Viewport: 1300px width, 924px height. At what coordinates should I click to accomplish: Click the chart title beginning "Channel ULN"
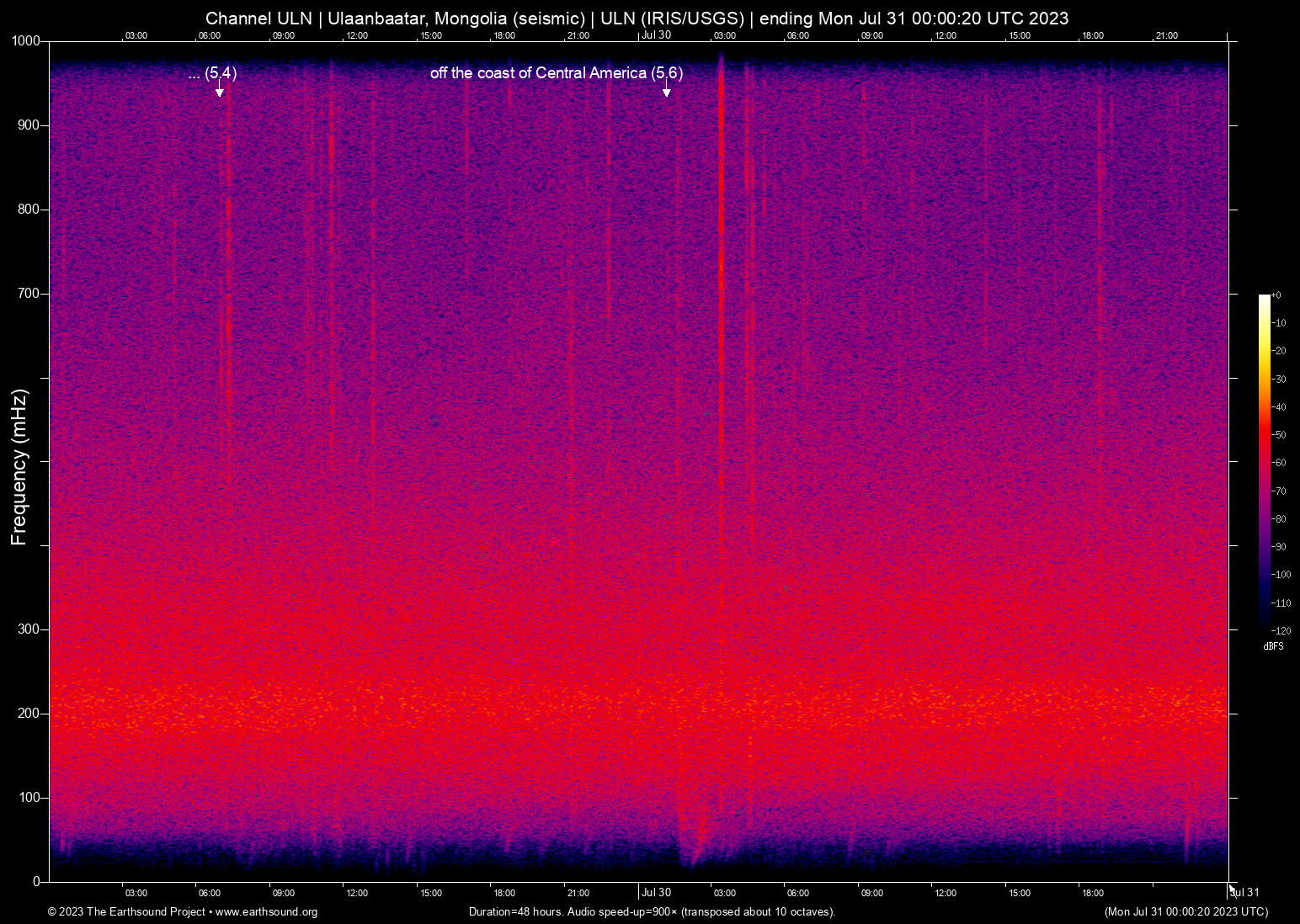pos(637,19)
